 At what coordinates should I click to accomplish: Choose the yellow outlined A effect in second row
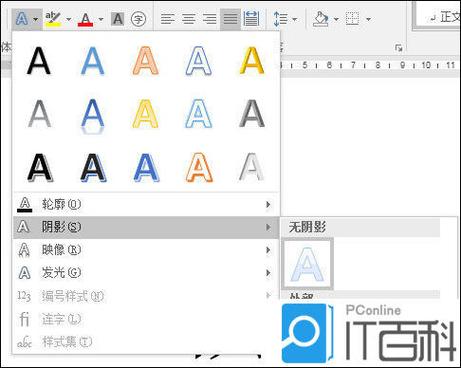(145, 114)
